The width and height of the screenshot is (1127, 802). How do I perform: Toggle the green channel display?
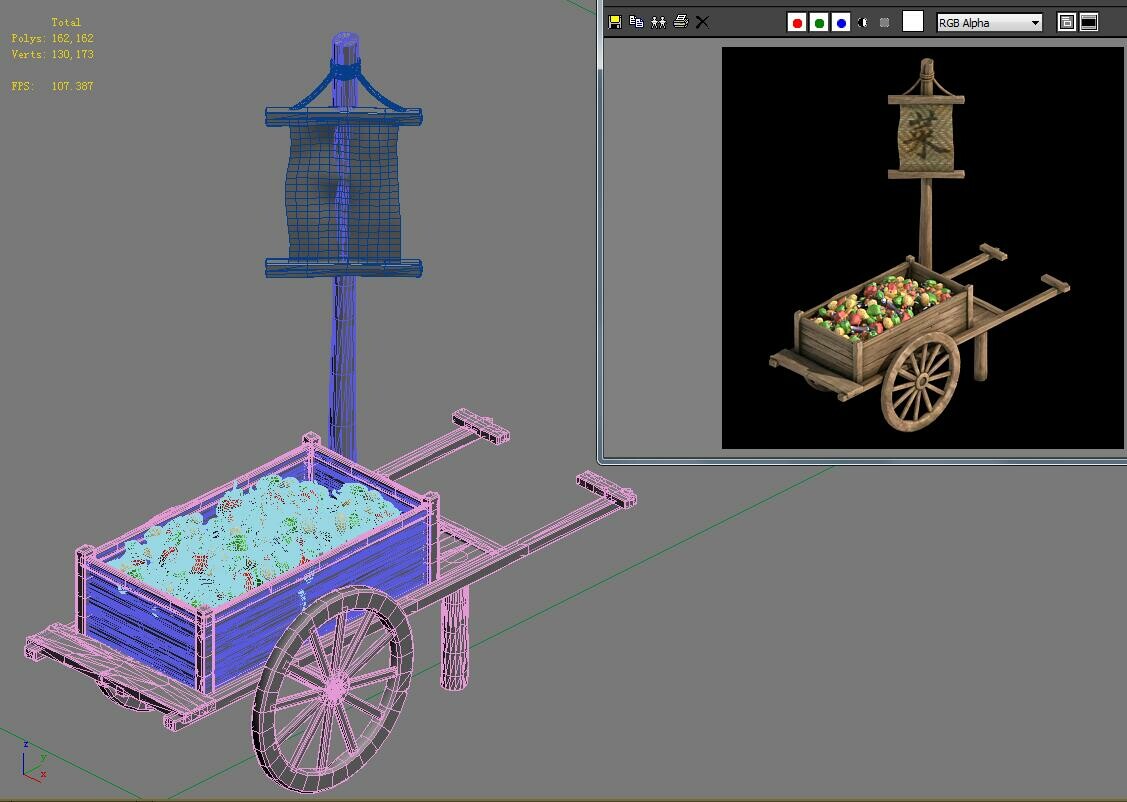pos(819,23)
